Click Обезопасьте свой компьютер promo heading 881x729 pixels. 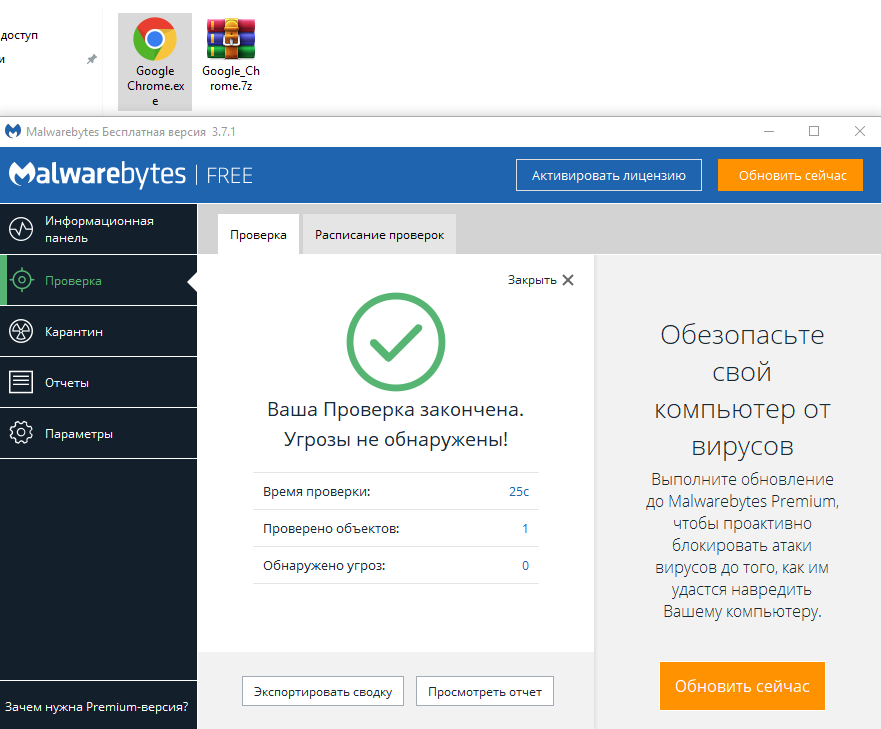[742, 391]
